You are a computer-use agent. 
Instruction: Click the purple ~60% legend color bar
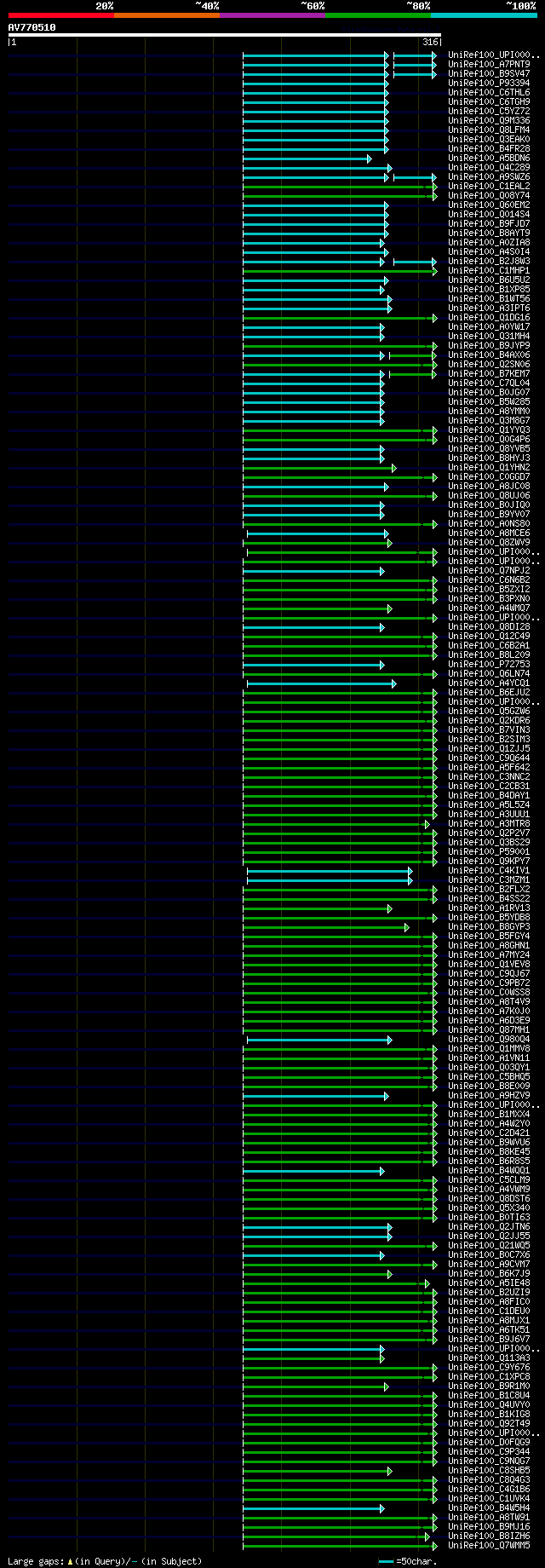pyautogui.click(x=272, y=15)
